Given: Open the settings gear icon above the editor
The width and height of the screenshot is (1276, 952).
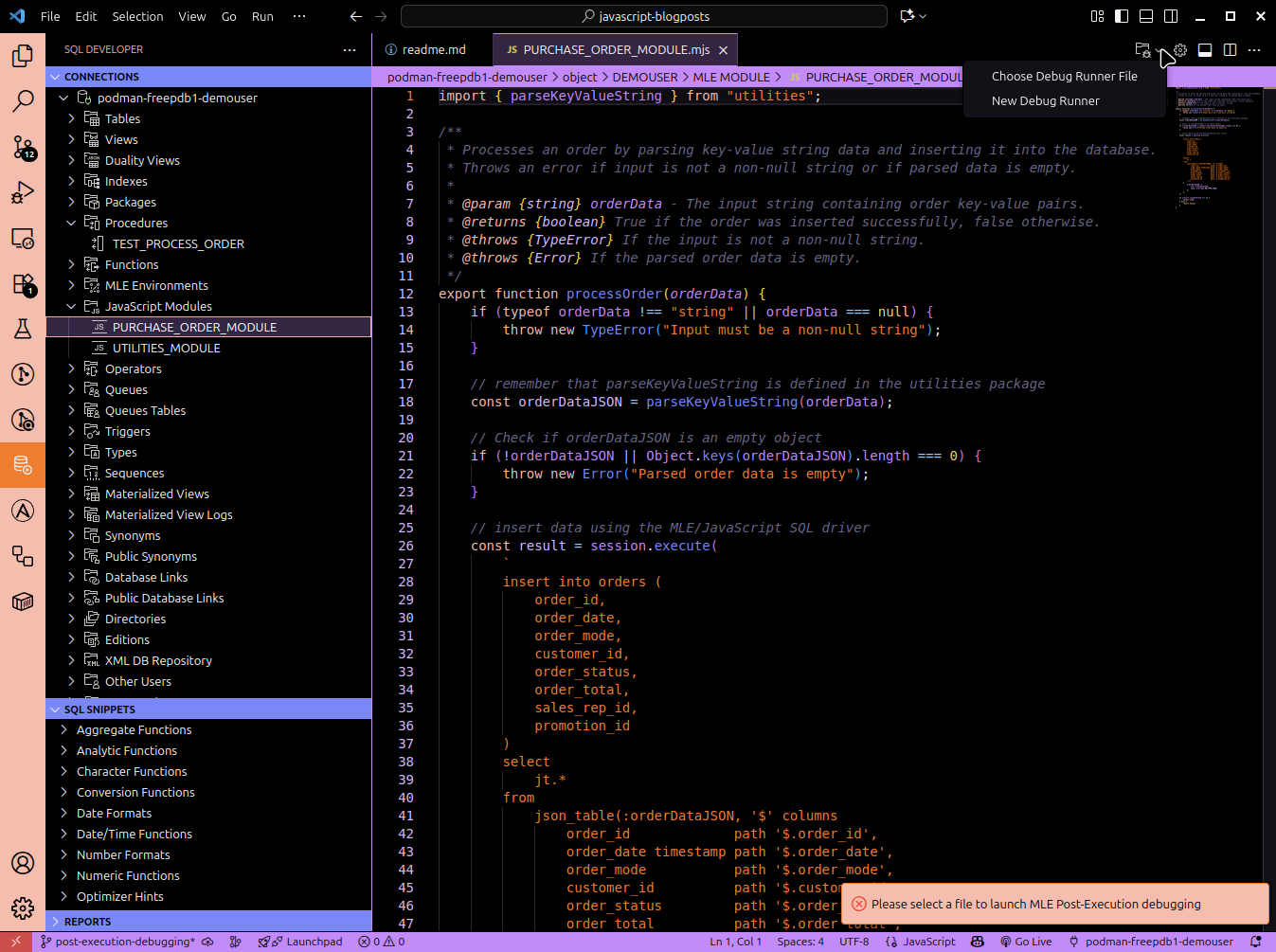Looking at the screenshot, I should [1179, 49].
